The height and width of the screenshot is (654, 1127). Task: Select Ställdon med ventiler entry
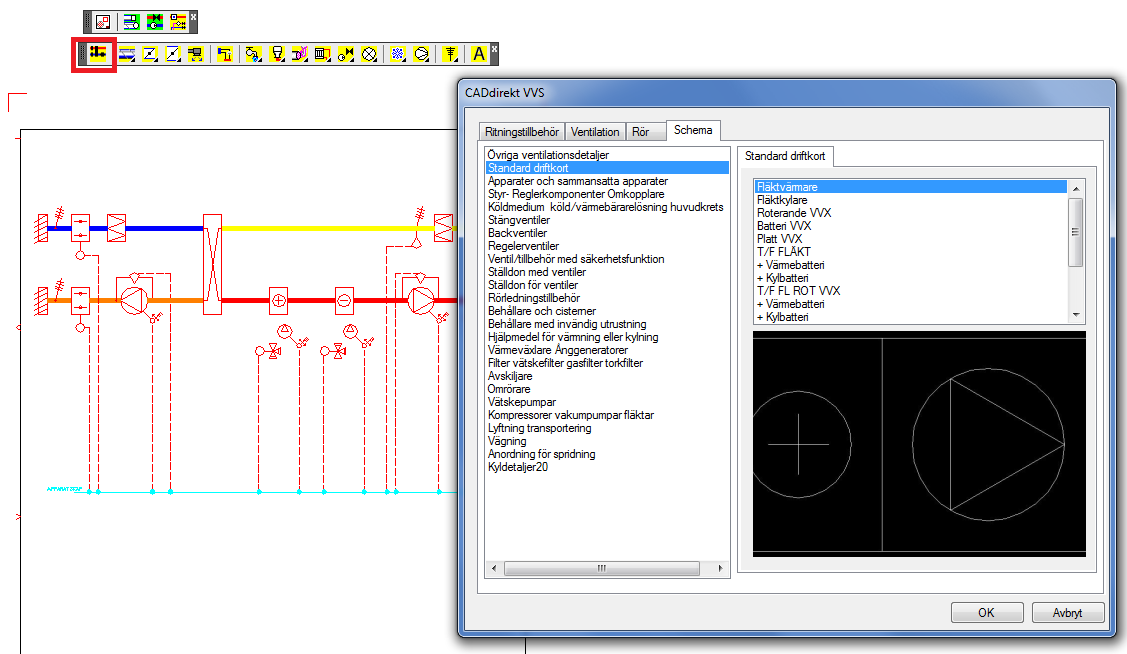pos(537,272)
